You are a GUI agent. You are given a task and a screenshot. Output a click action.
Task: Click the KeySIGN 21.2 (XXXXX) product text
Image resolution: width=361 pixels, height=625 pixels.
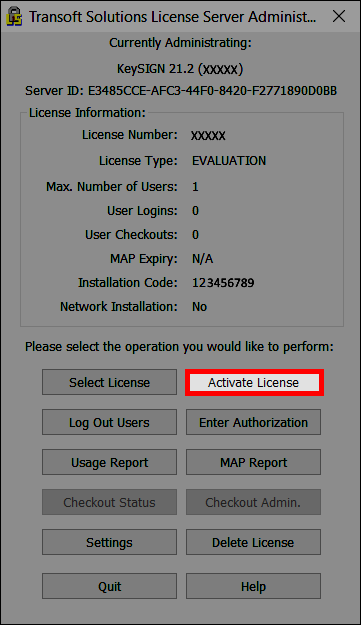[180, 69]
